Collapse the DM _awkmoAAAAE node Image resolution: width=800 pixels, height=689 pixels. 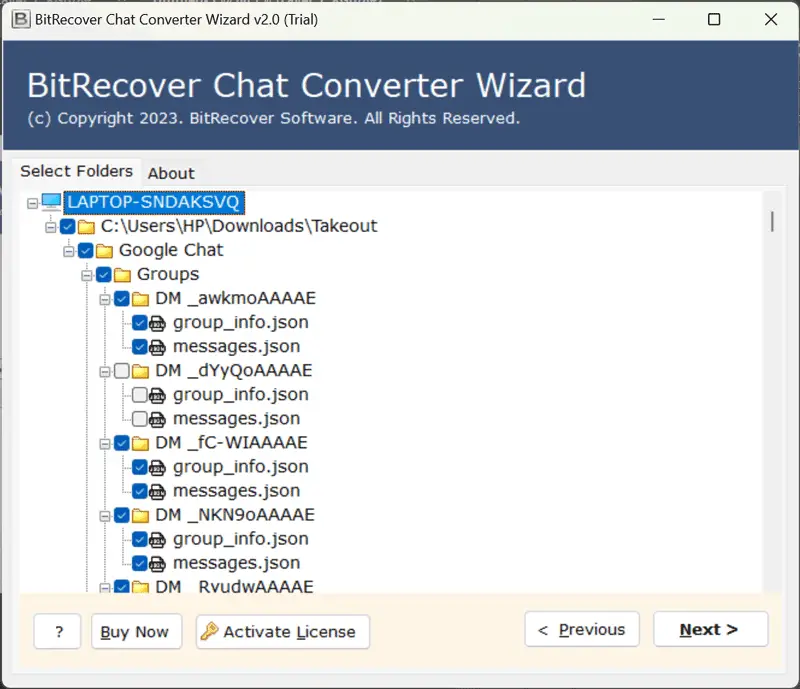pyautogui.click(x=105, y=300)
